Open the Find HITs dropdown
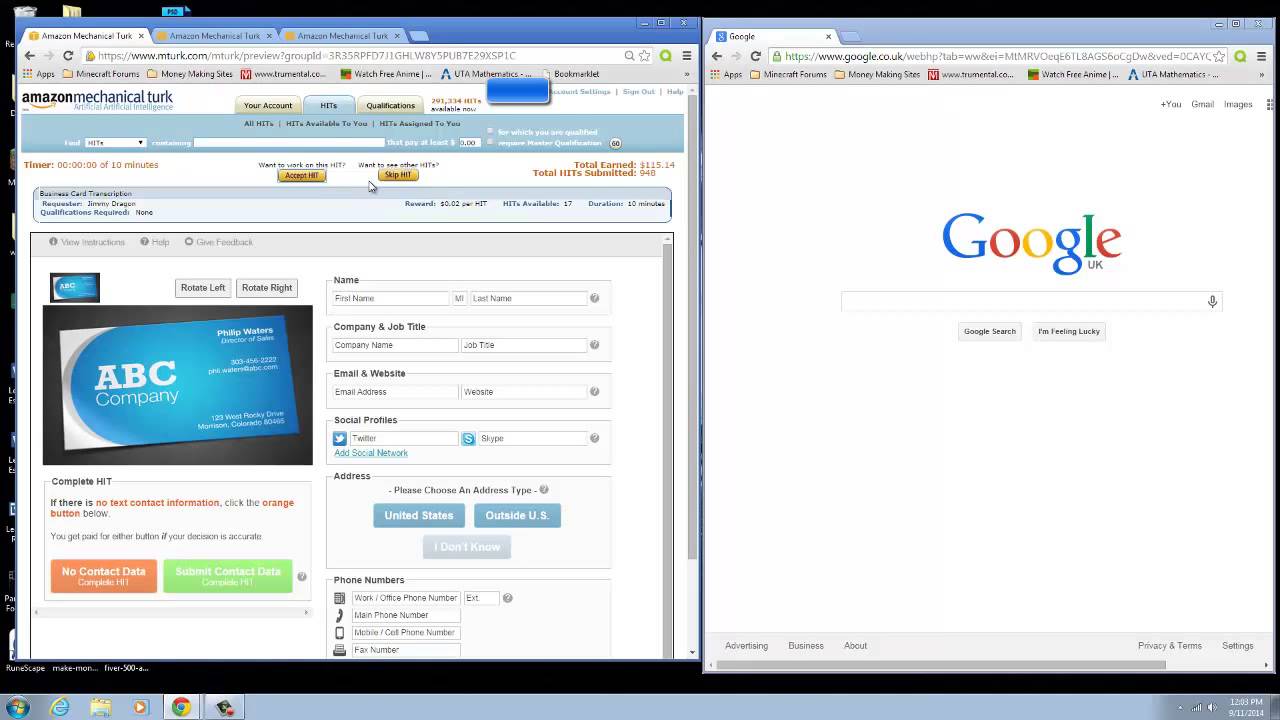 pyautogui.click(x=115, y=143)
